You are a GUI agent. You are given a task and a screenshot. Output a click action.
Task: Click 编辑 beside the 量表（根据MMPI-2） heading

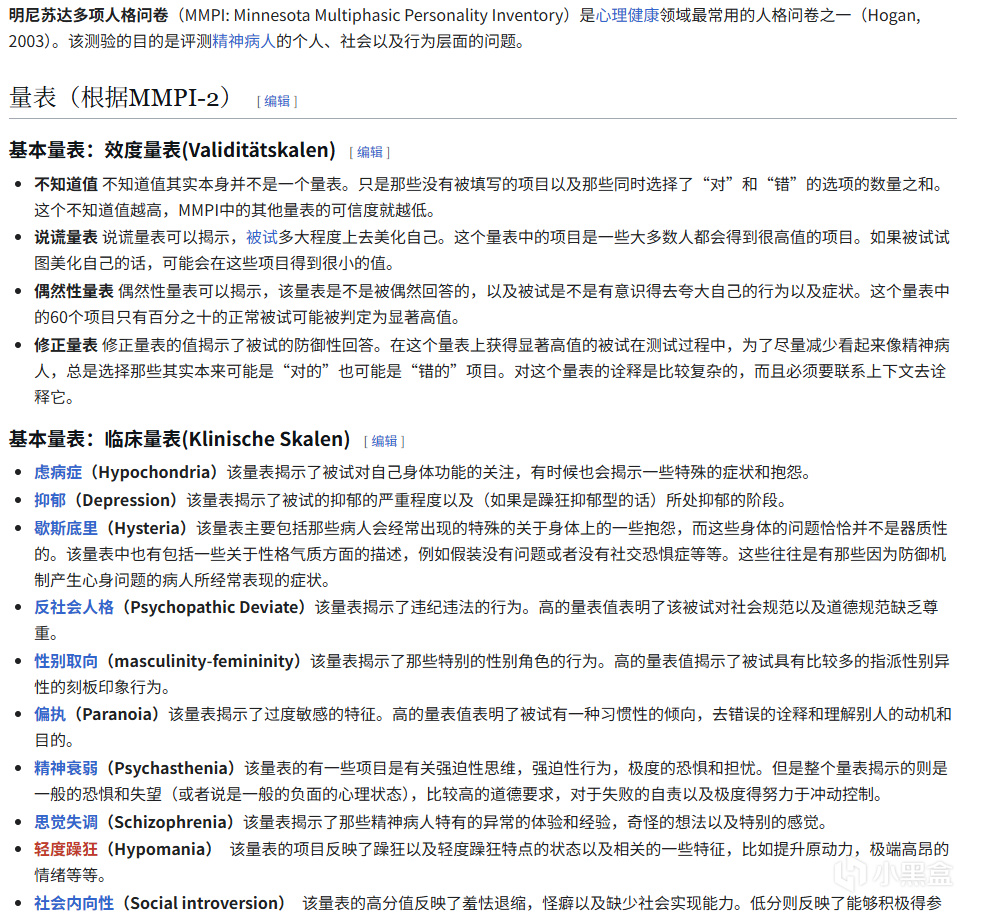[x=277, y=101]
